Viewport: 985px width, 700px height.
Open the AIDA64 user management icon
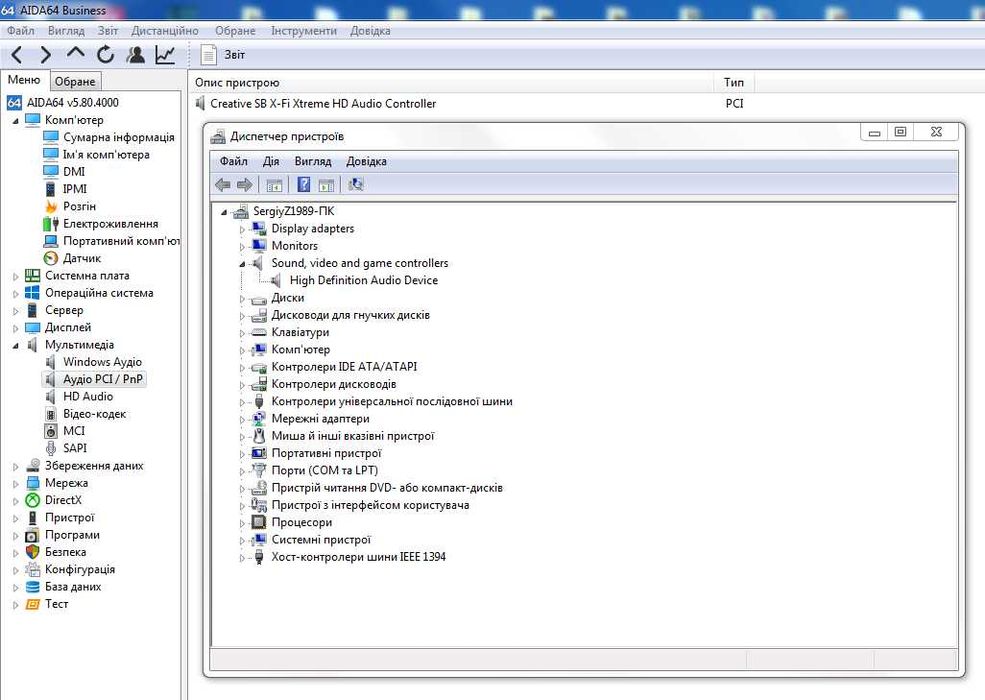tap(135, 55)
